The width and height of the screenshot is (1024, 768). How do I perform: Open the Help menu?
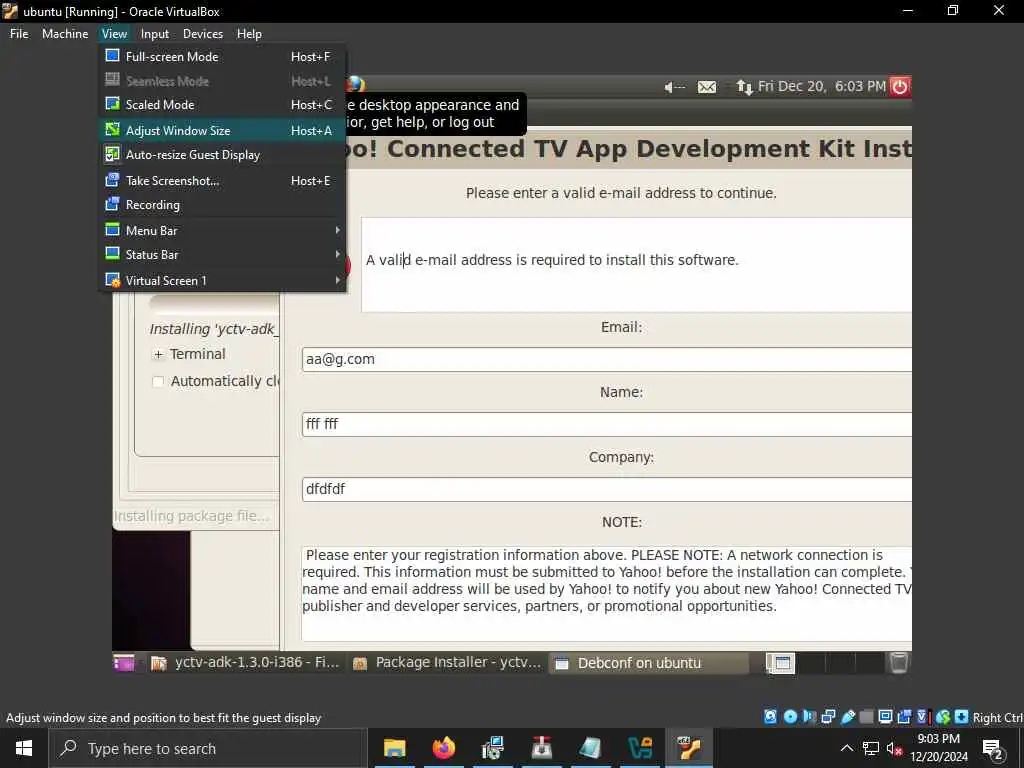coord(249,34)
